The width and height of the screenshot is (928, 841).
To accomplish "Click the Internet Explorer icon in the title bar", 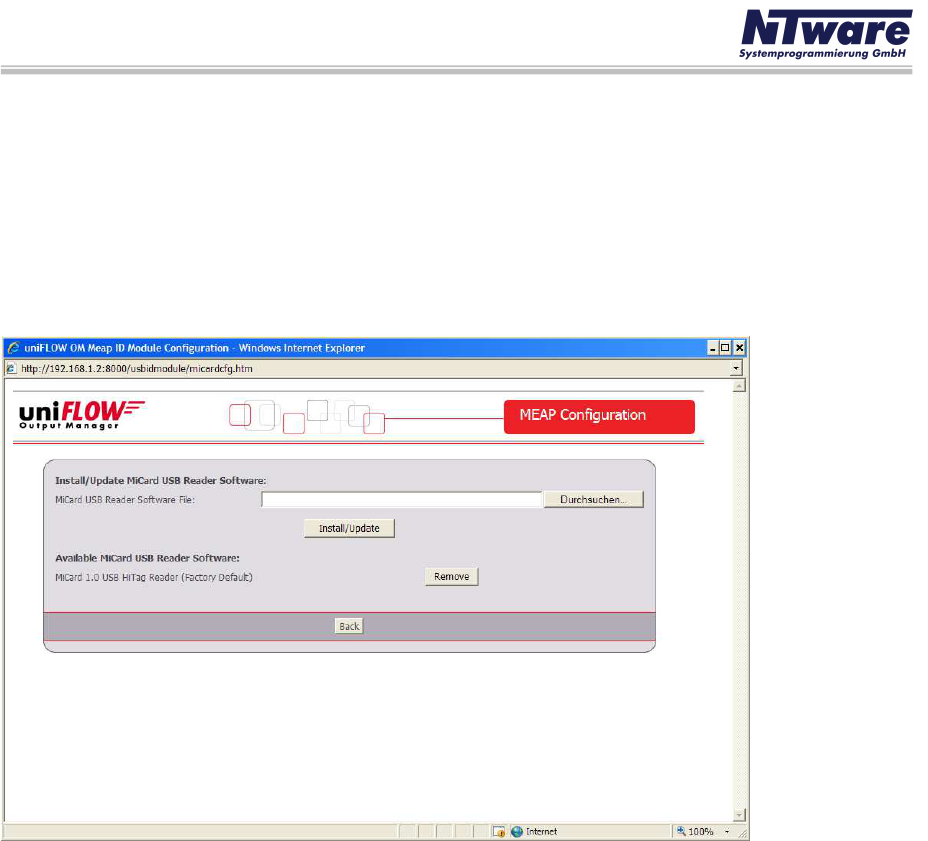I will (x=13, y=347).
